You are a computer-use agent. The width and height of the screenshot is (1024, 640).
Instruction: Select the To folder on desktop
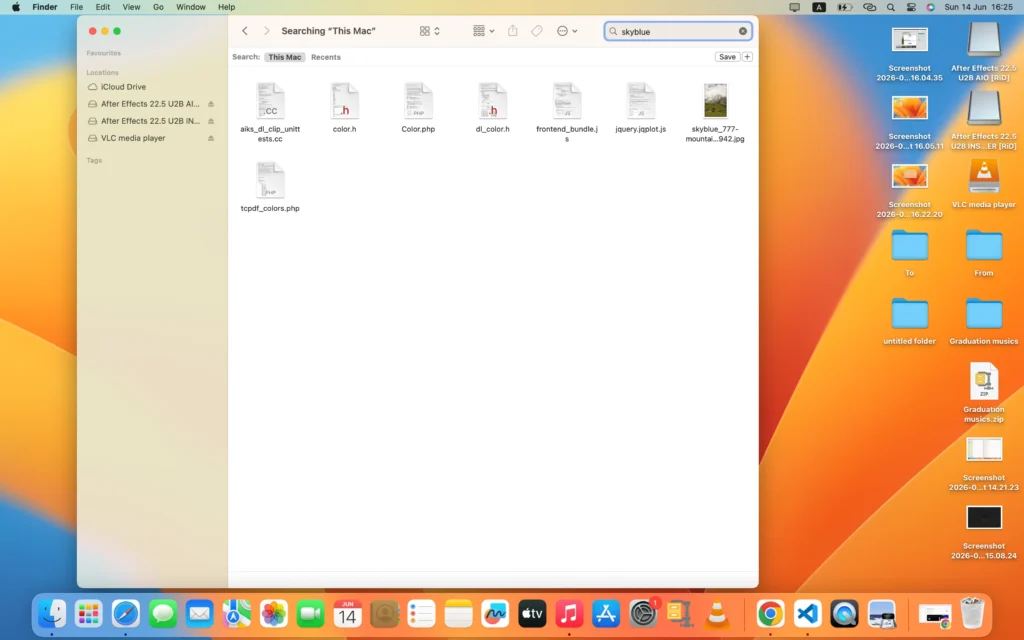(910, 253)
